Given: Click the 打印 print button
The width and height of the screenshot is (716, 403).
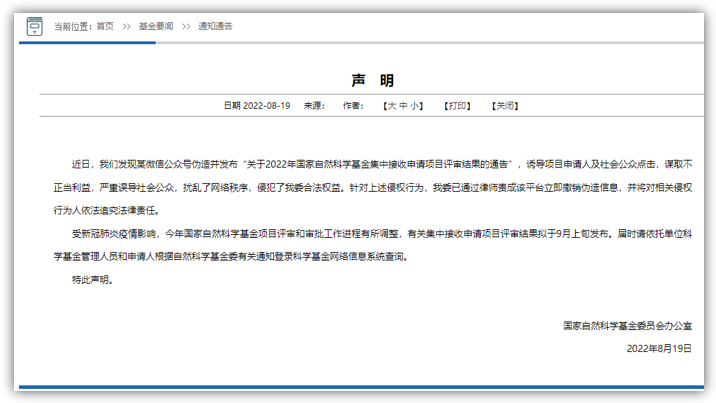Looking at the screenshot, I should click(x=457, y=106).
